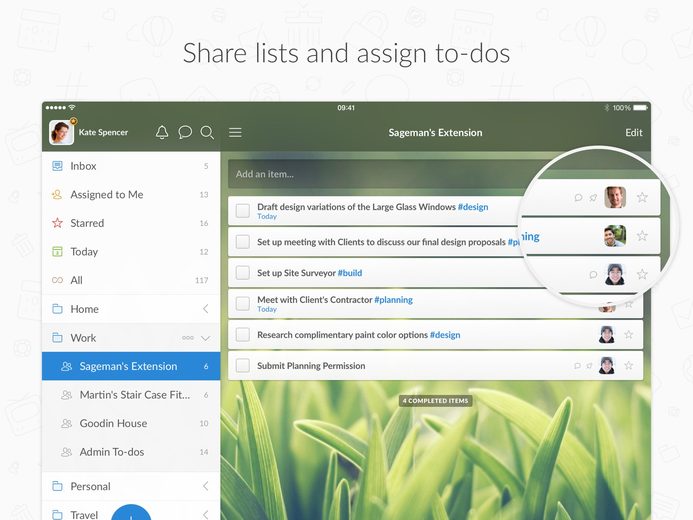Open the Inbox list
The height and width of the screenshot is (520, 693).
tap(131, 166)
